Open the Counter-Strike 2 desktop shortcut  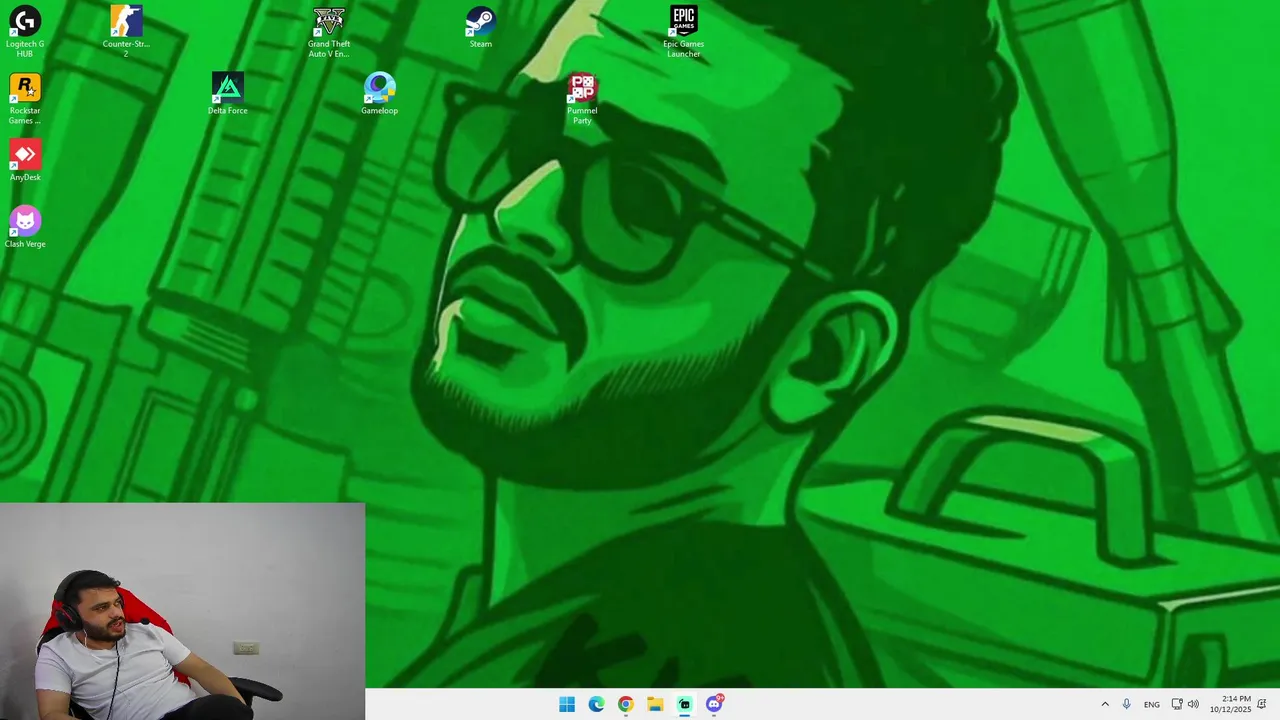[x=126, y=31]
